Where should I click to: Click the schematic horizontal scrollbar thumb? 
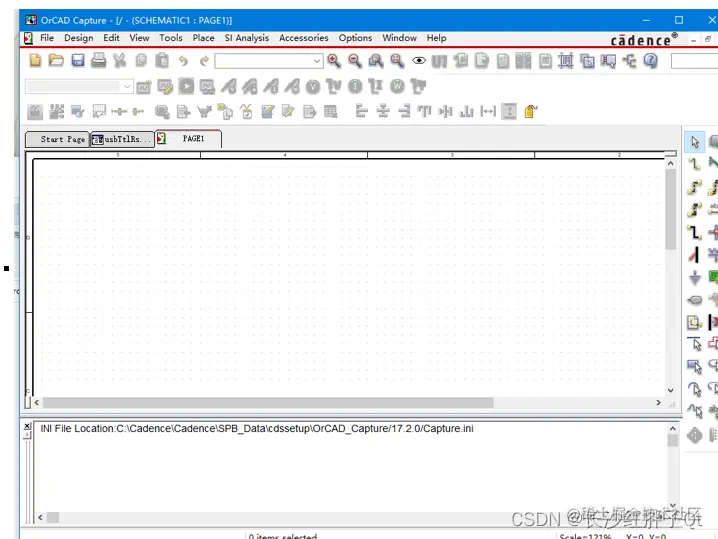pyautogui.click(x=268, y=403)
